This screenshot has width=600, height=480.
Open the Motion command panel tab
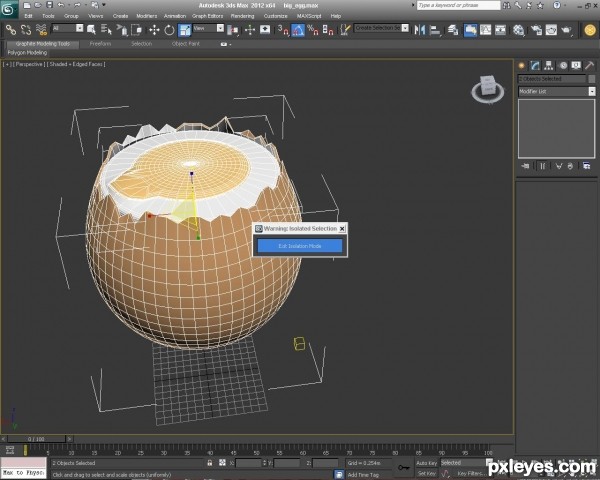[x=563, y=65]
